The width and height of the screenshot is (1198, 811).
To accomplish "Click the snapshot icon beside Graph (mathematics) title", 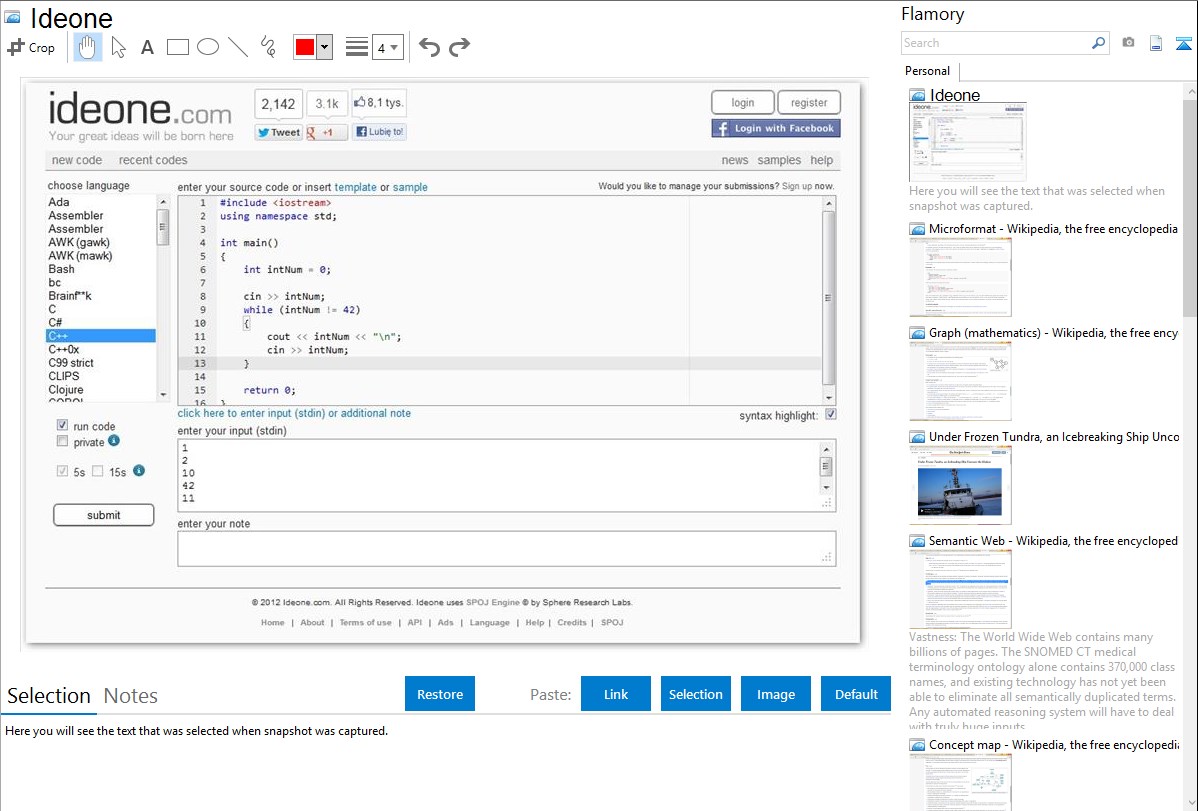I will pyautogui.click(x=917, y=333).
